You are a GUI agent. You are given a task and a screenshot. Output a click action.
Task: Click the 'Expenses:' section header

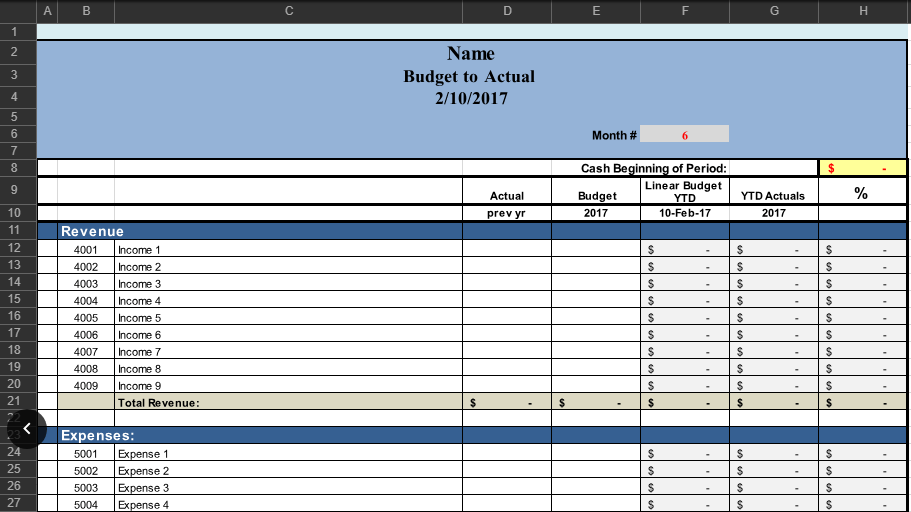click(x=98, y=435)
